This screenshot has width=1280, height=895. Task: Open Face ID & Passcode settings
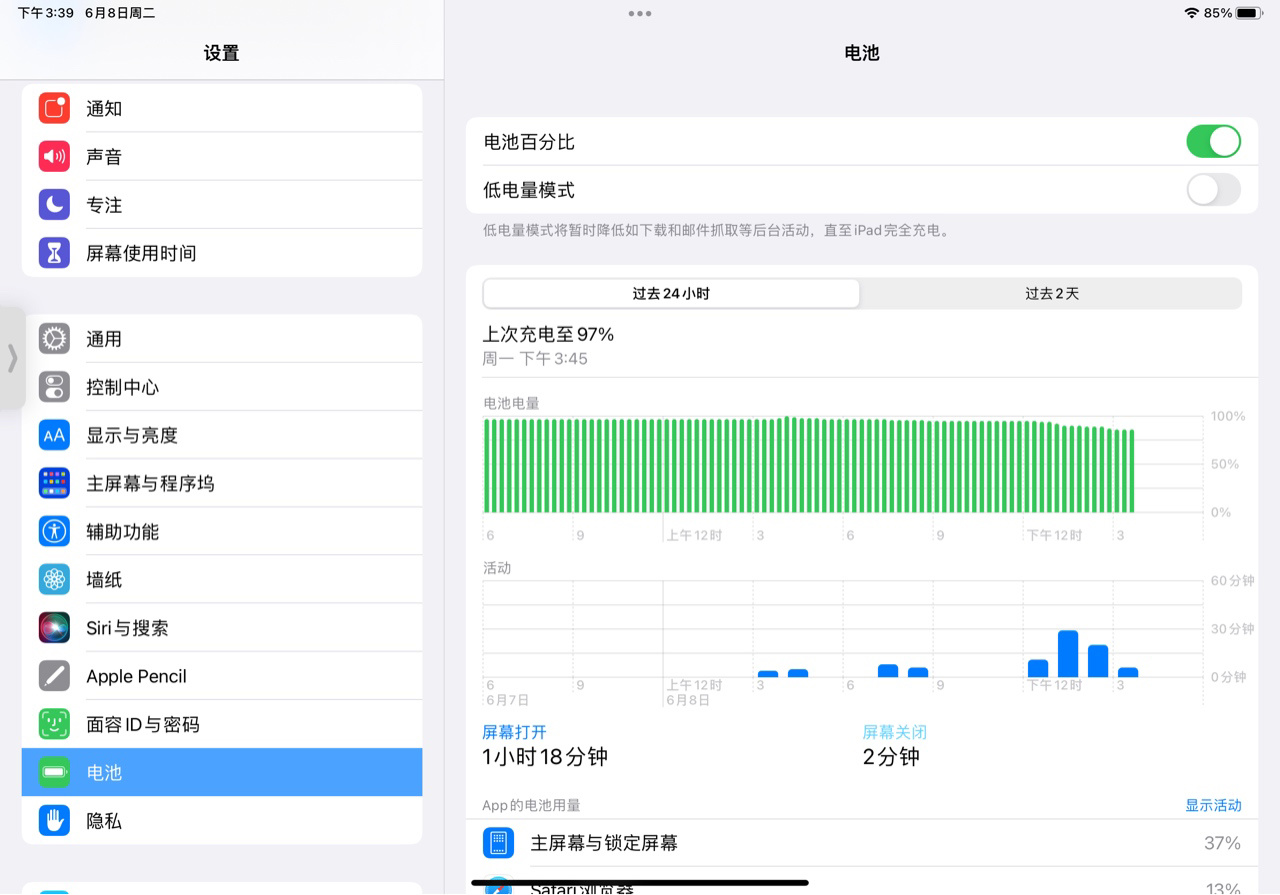click(54, 724)
